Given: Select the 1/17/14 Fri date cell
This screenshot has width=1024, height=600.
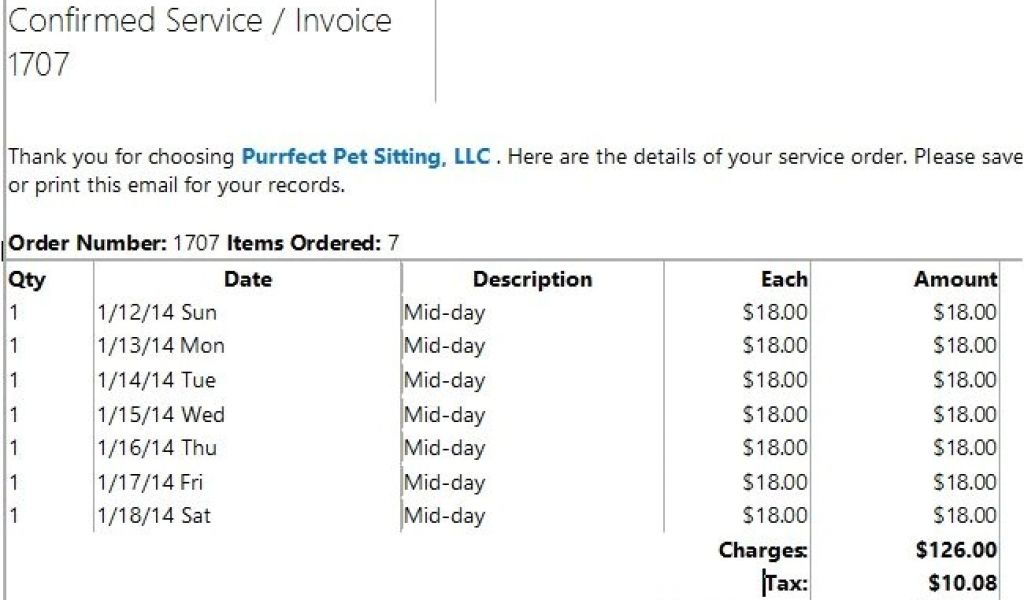Looking at the screenshot, I should [150, 482].
